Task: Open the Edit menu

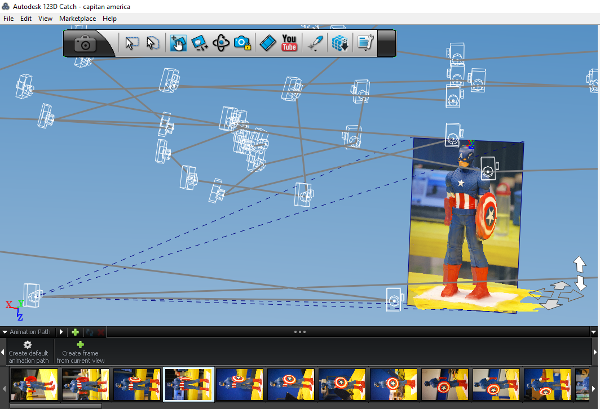Action: coord(26,18)
